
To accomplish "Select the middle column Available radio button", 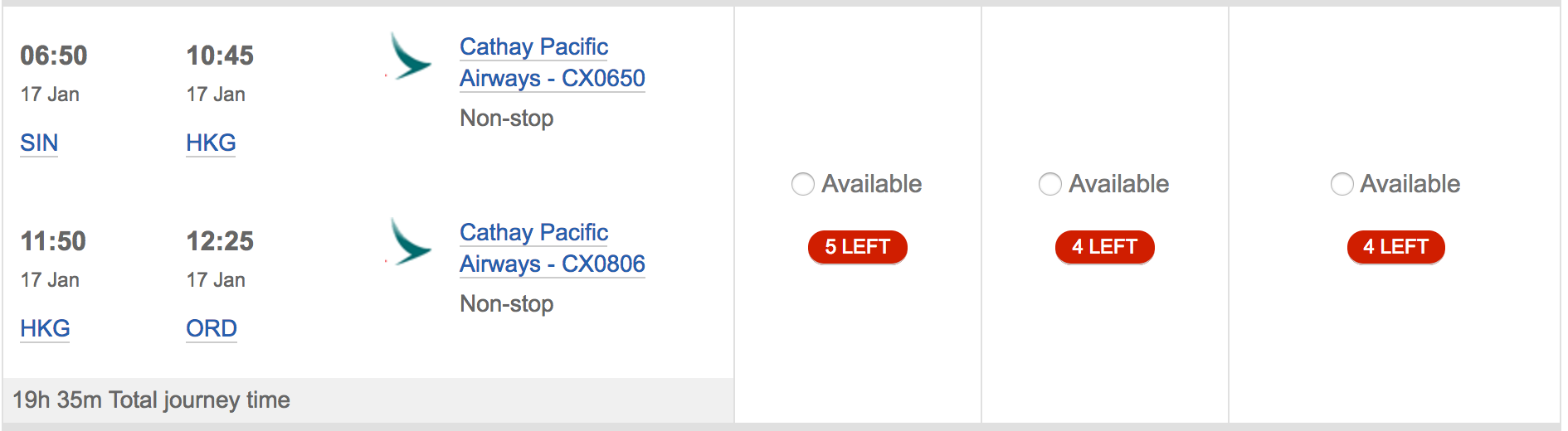I will 1049,184.
